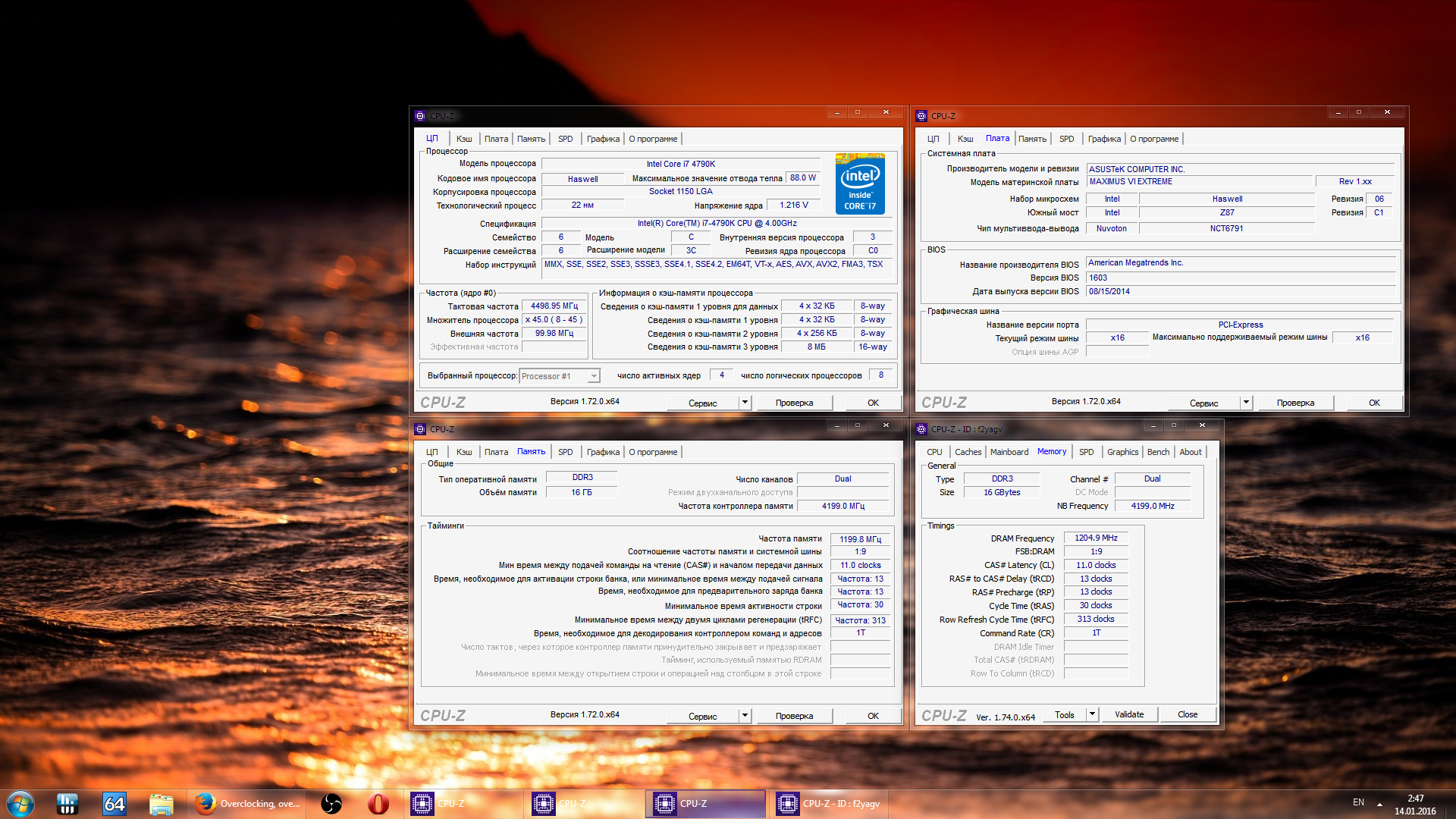Open Graphics tab in English CPU-Z
Image resolution: width=1456 pixels, height=819 pixels.
click(1122, 452)
